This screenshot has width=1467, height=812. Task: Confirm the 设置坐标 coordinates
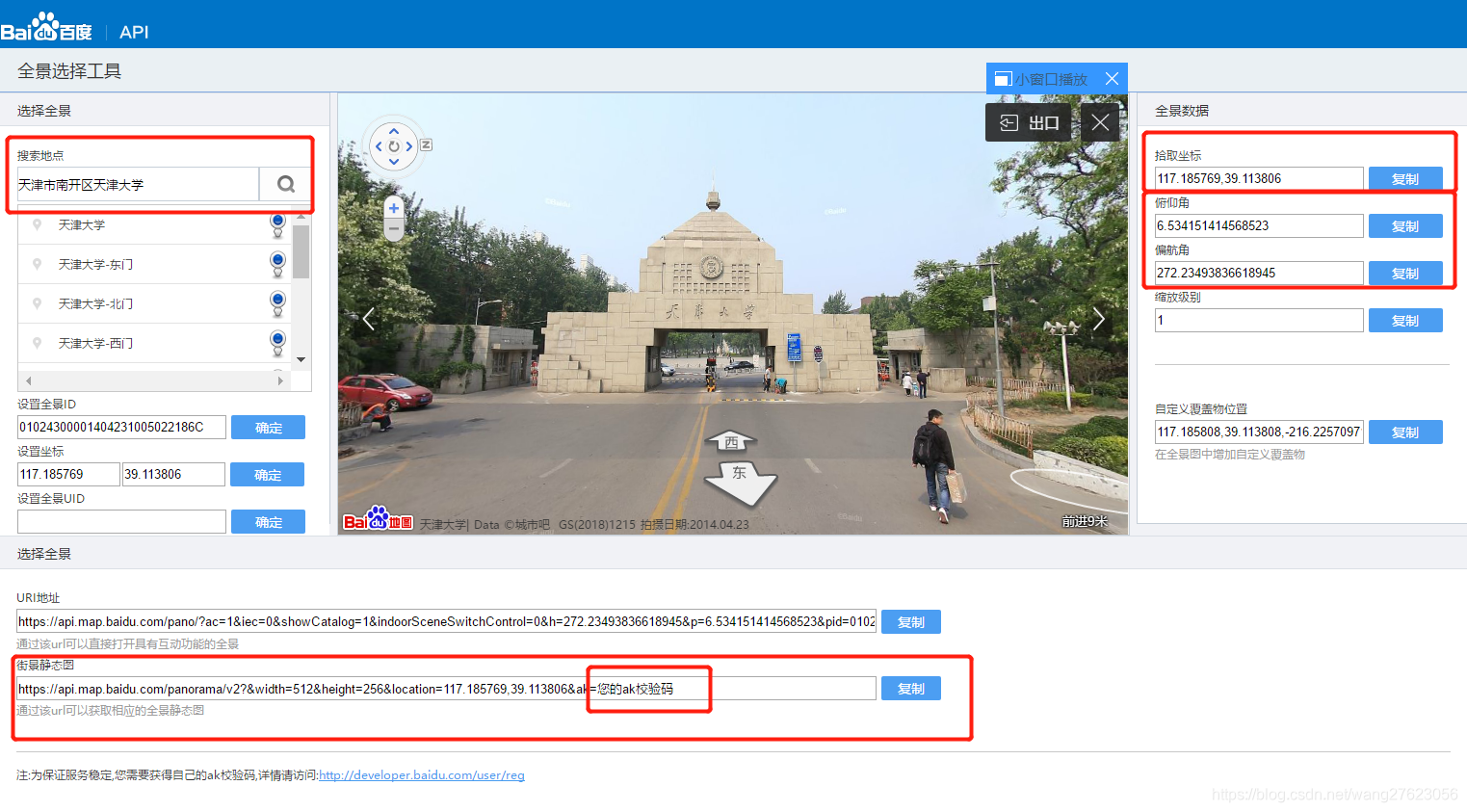point(268,475)
